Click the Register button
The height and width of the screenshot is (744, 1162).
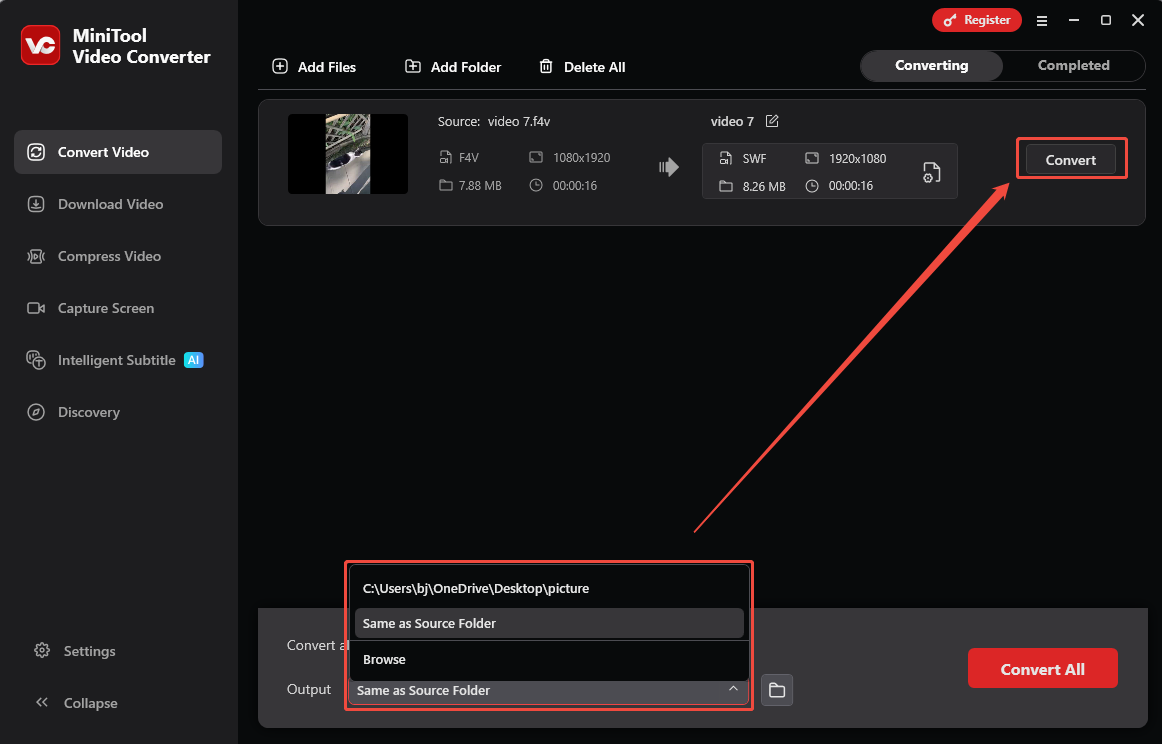click(976, 19)
